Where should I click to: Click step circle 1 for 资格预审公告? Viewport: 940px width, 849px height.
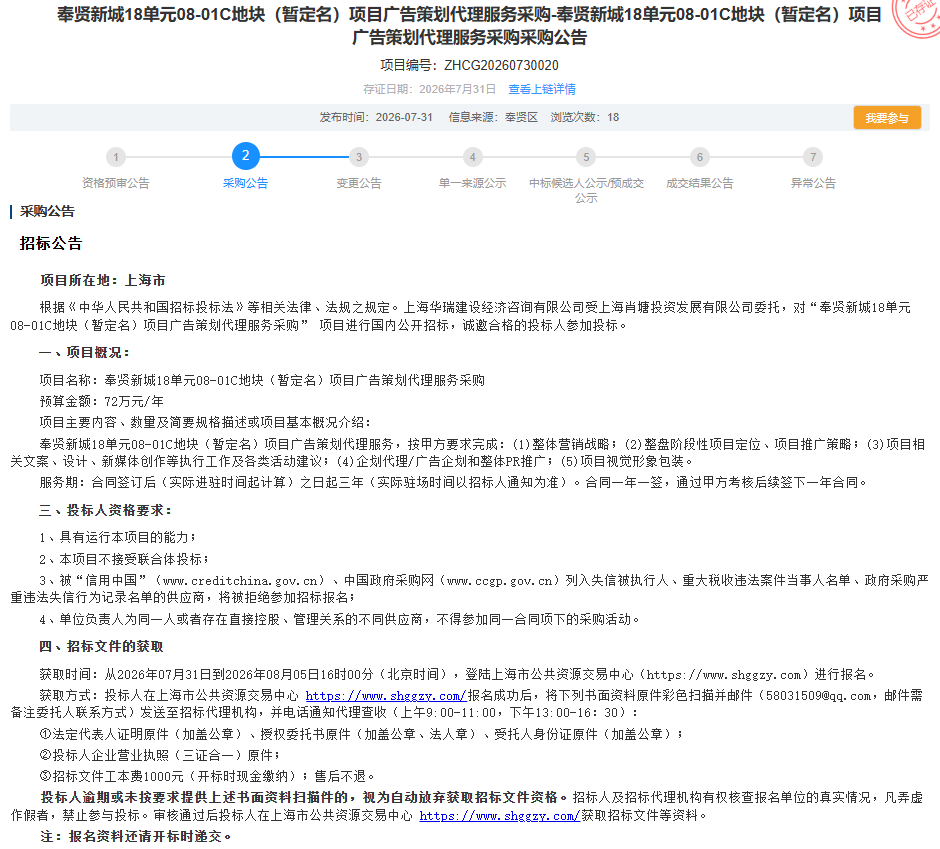(116, 157)
